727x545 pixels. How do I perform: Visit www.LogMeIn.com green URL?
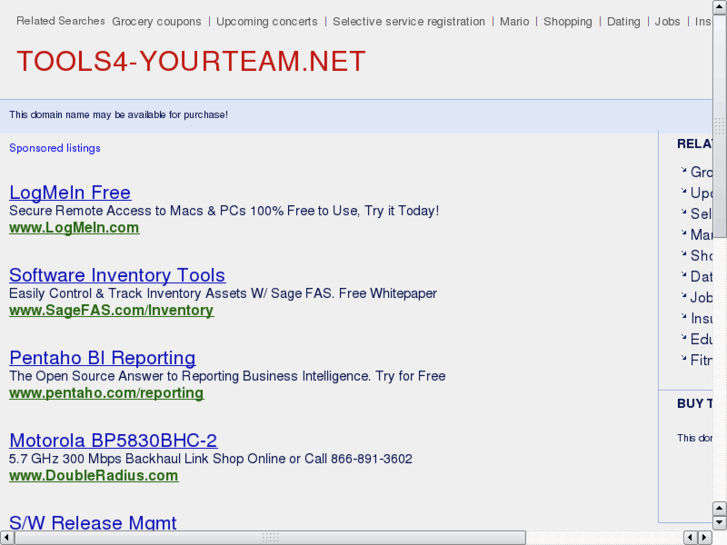click(x=74, y=228)
